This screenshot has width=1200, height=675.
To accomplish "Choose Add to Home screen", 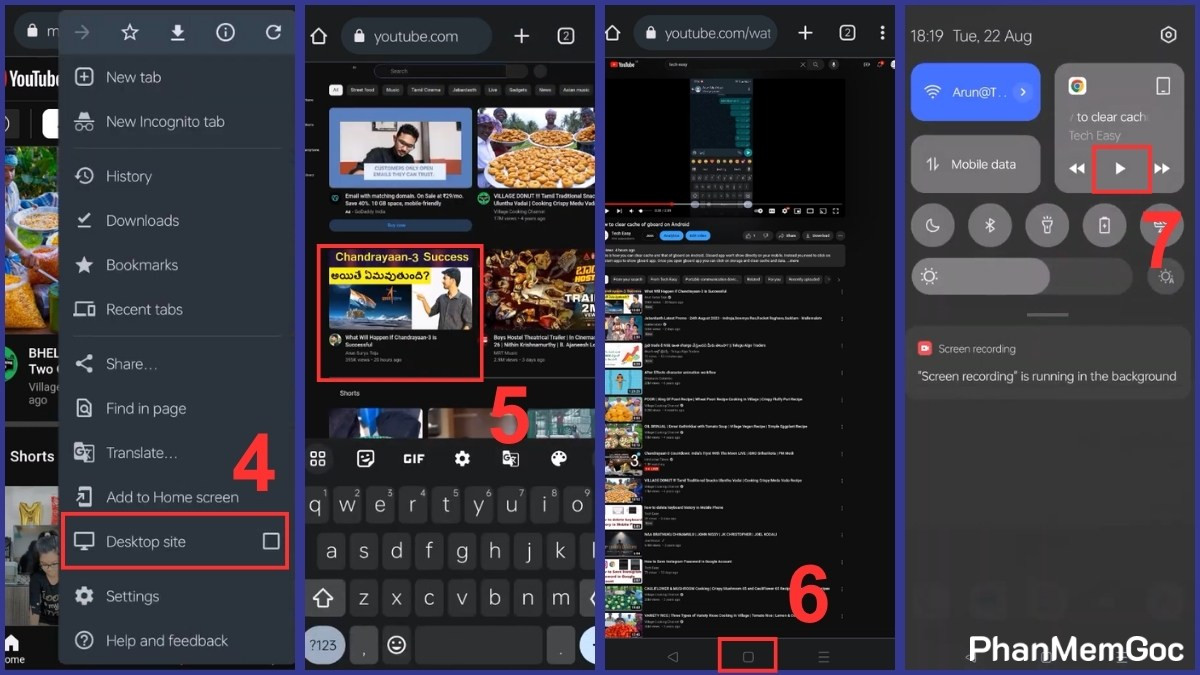I will pyautogui.click(x=177, y=497).
